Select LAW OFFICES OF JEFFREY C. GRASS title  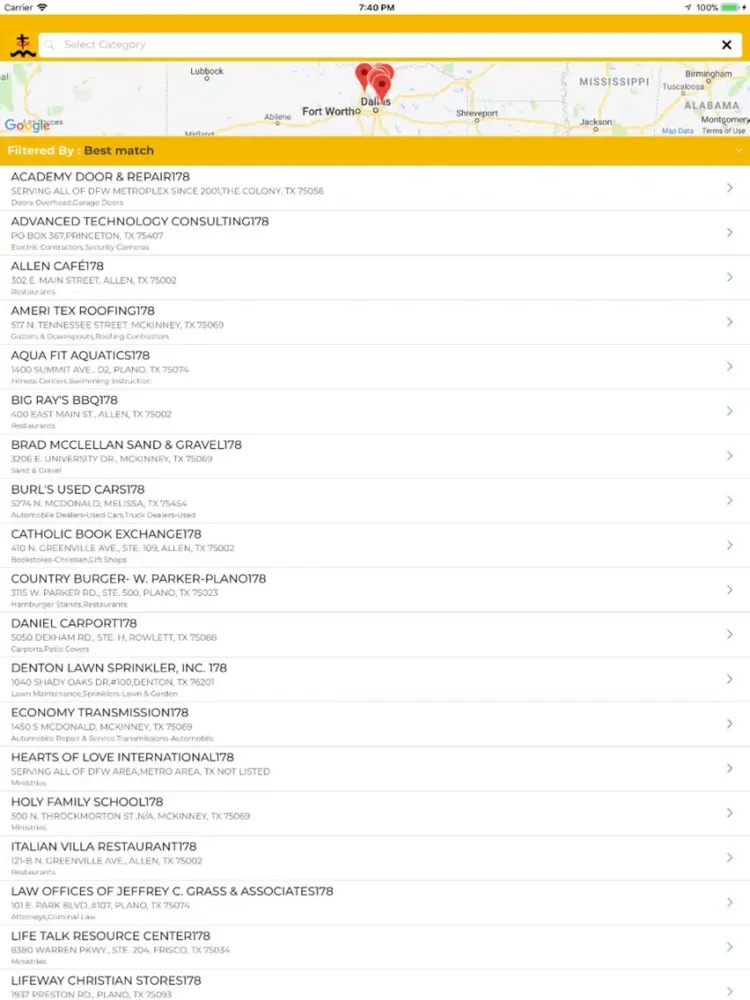pos(172,891)
